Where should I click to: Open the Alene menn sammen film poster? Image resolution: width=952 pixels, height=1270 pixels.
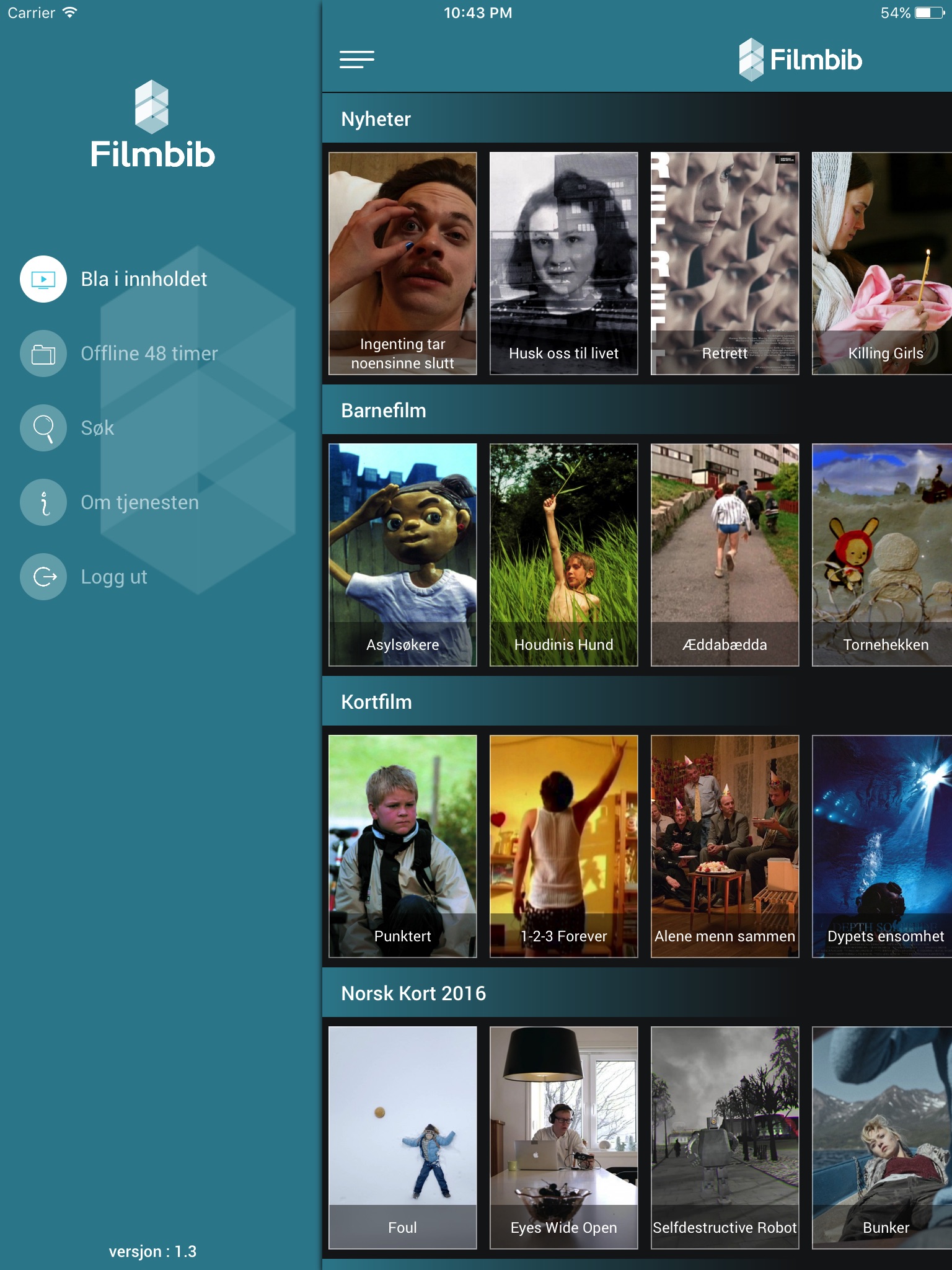pyautogui.click(x=725, y=846)
